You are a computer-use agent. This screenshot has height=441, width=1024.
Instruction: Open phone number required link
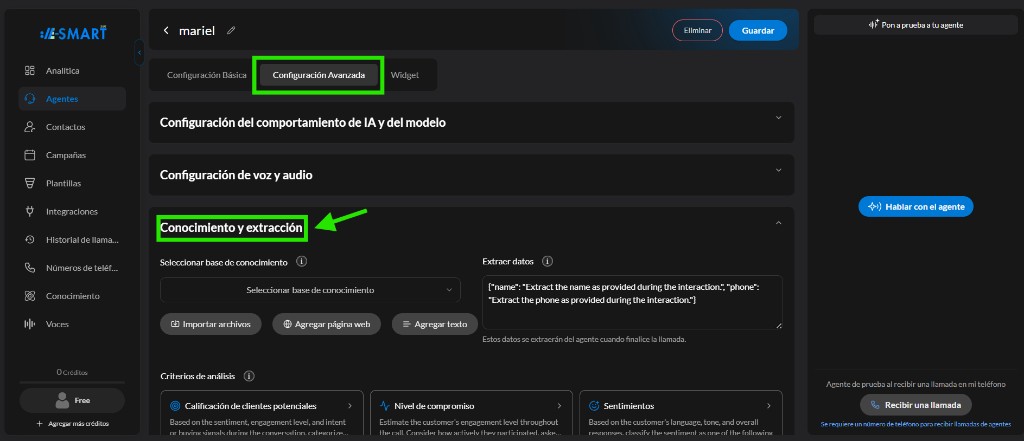[x=916, y=425]
